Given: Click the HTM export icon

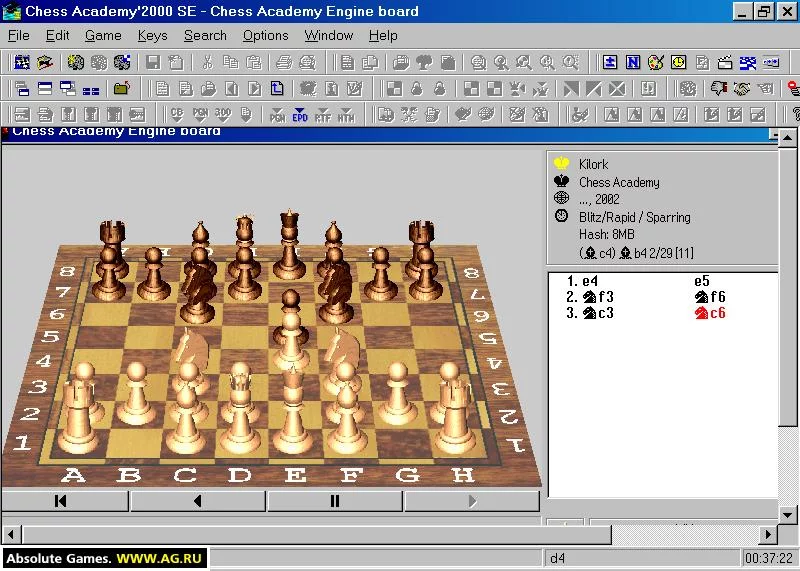Looking at the screenshot, I should pos(346,114).
